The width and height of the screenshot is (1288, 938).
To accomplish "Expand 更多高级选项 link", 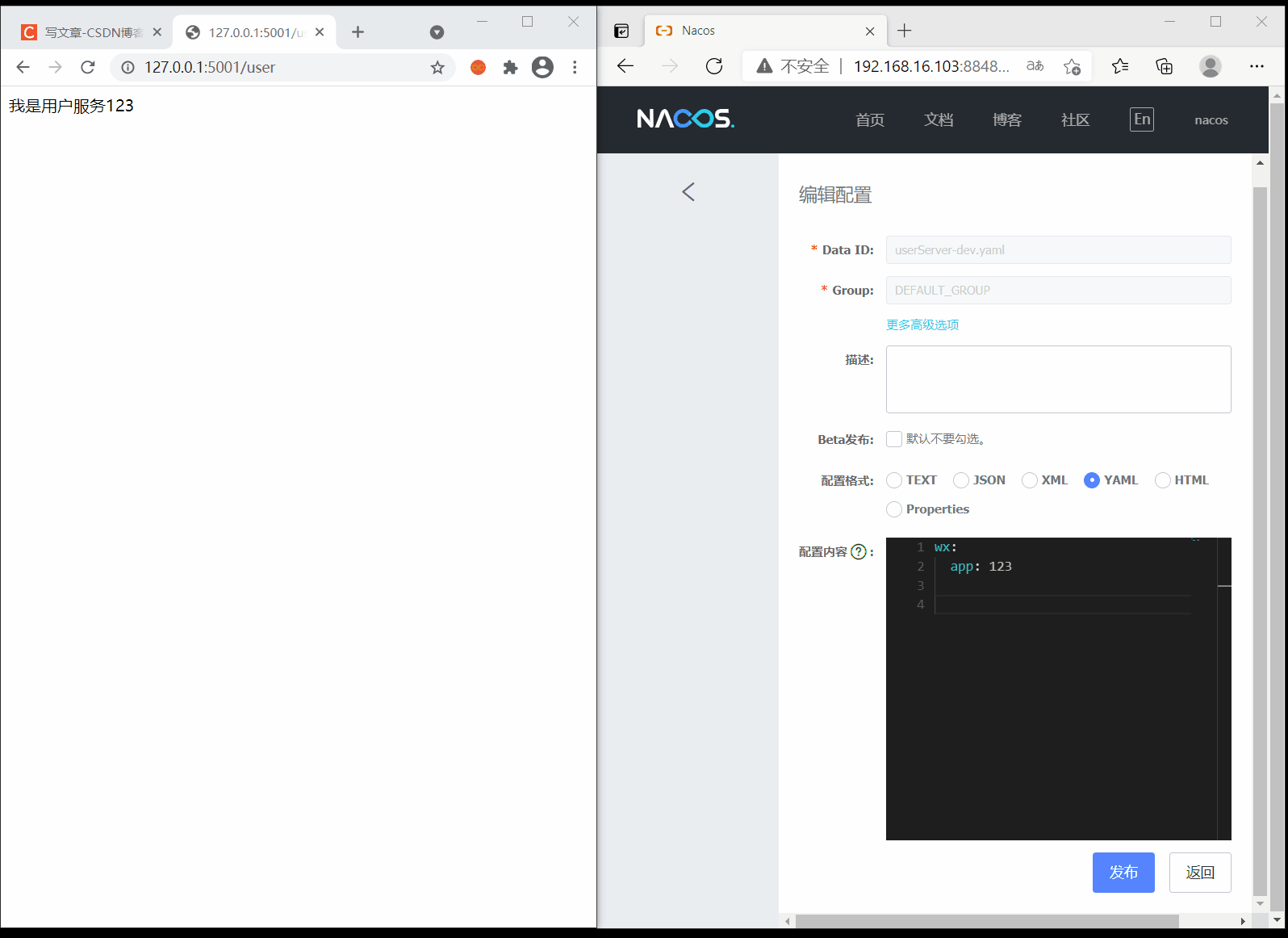I will (x=922, y=325).
